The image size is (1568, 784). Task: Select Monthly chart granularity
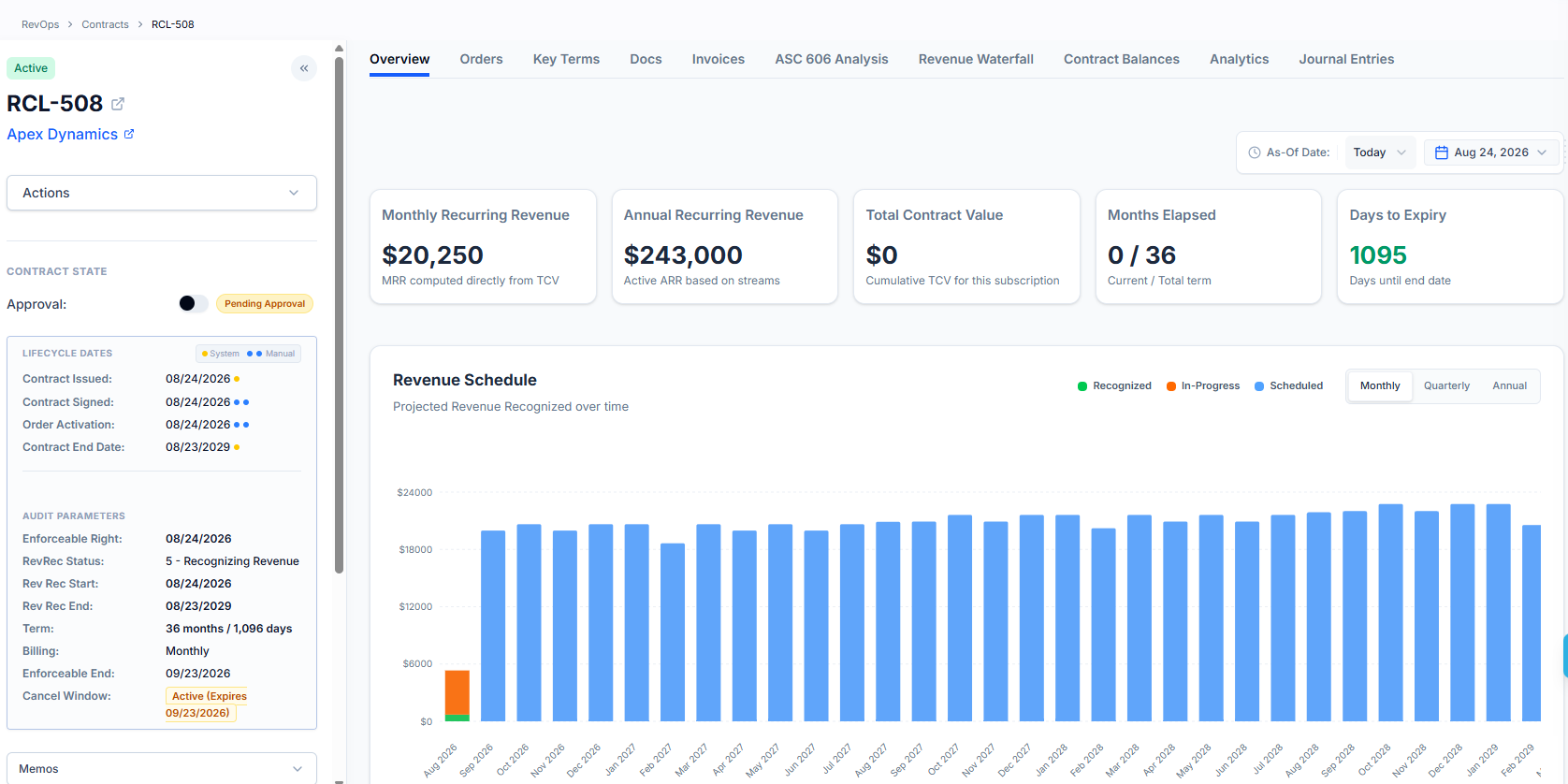pos(1380,386)
